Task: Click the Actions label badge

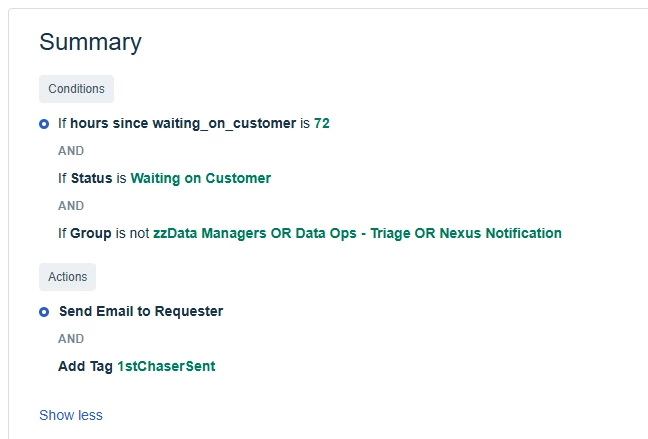Action: coord(67,277)
